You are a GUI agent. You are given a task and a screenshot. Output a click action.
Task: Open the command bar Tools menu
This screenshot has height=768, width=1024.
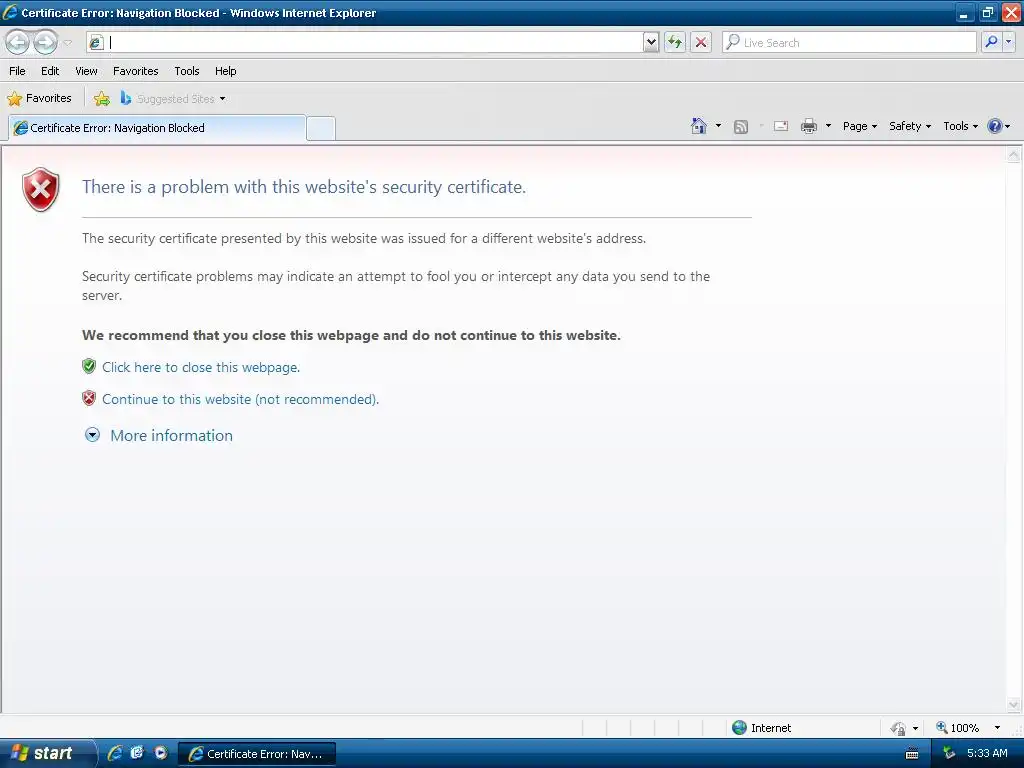point(960,126)
